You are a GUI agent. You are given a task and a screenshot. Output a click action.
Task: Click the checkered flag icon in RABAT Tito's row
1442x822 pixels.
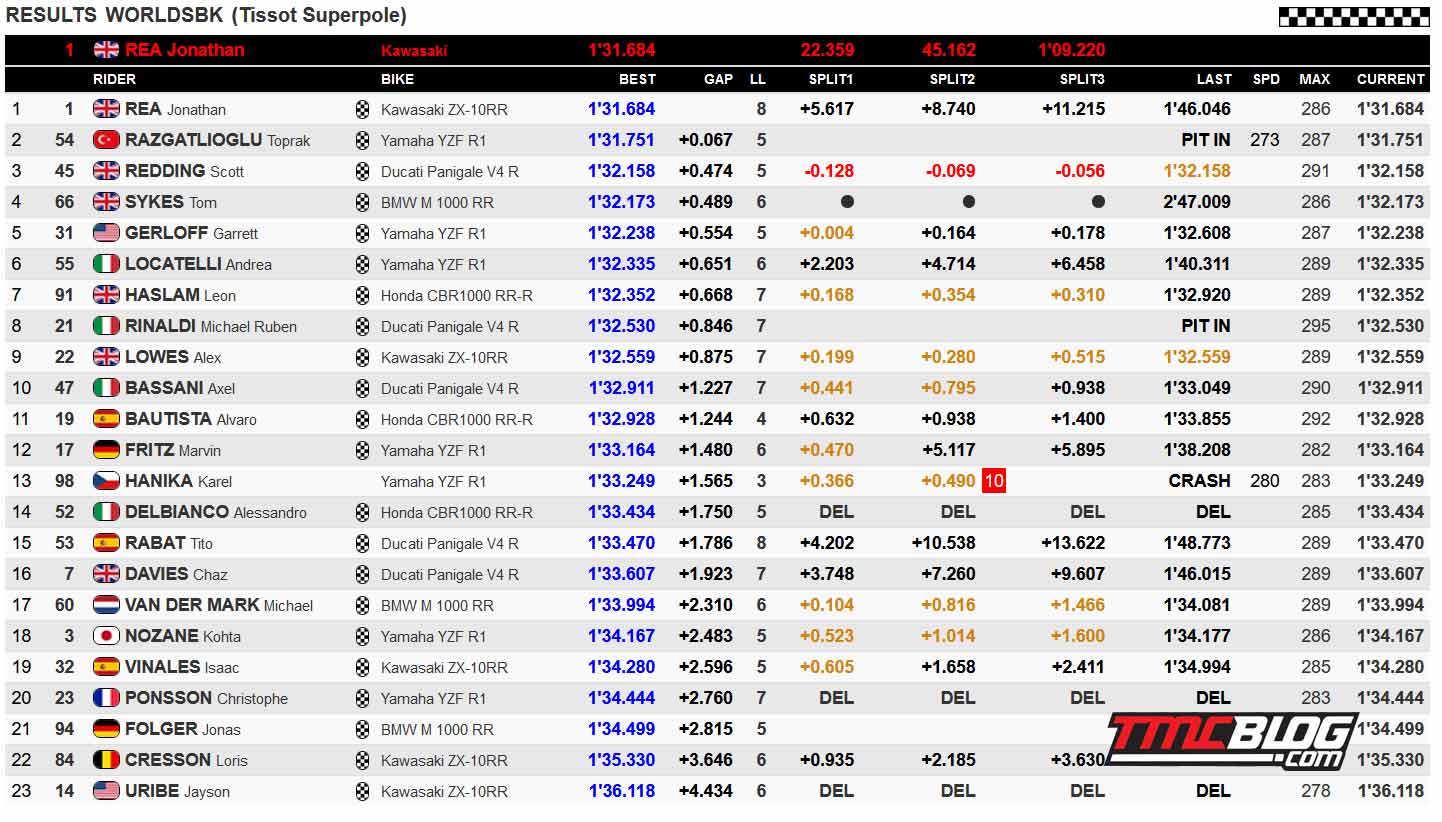pyautogui.click(x=362, y=543)
